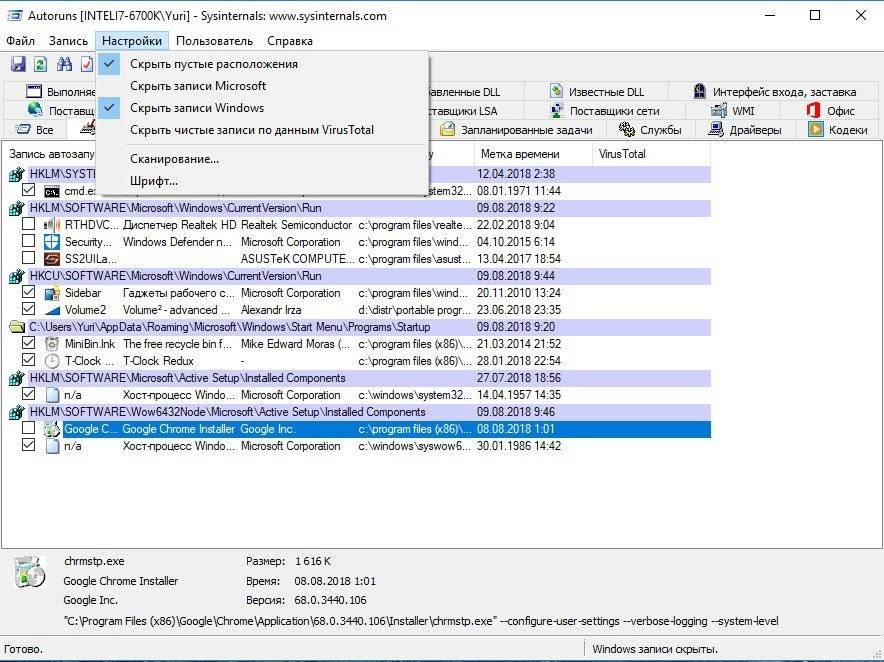This screenshot has width=884, height=662.
Task: Choose Скрыть записи Microsoft in menu
Action: (x=262, y=86)
